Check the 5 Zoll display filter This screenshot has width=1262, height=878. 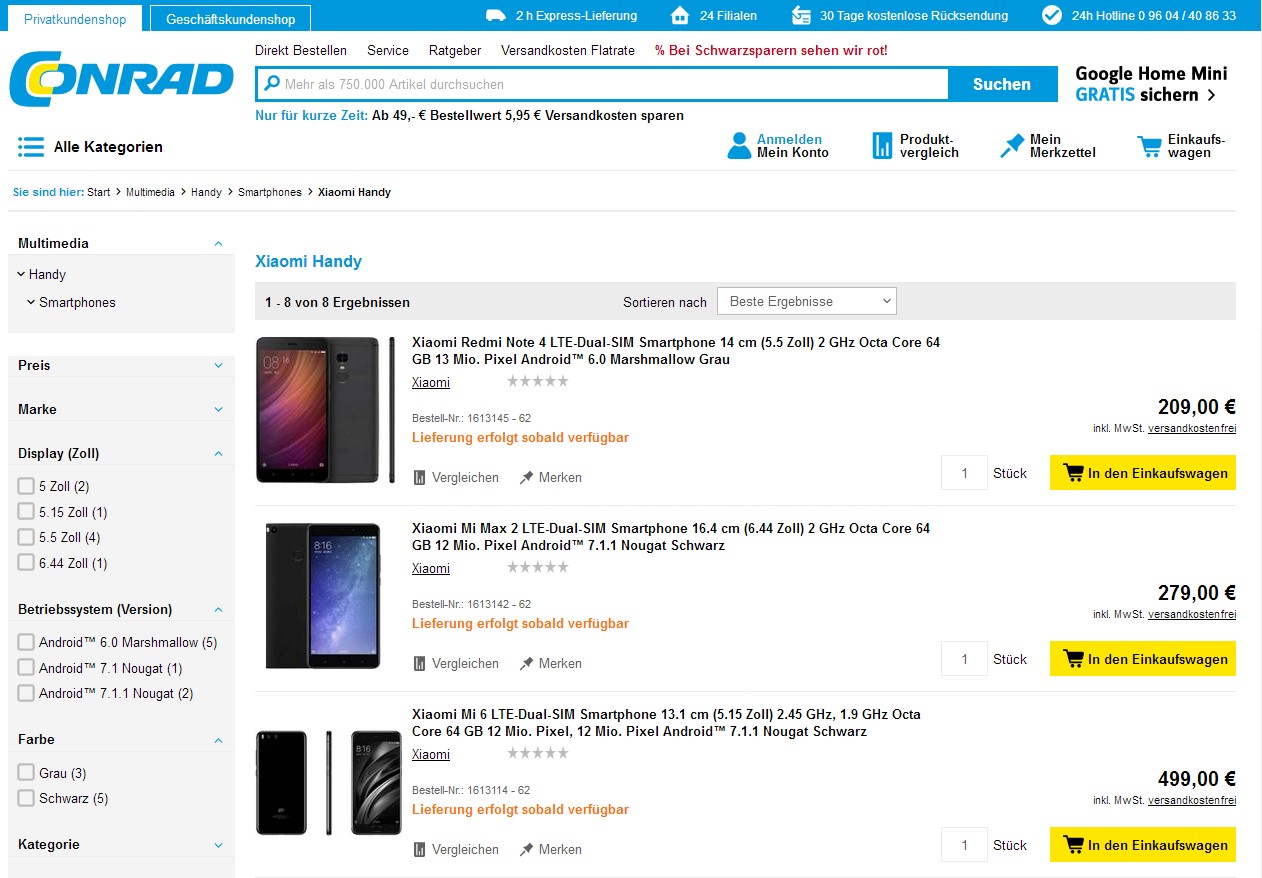click(x=26, y=486)
